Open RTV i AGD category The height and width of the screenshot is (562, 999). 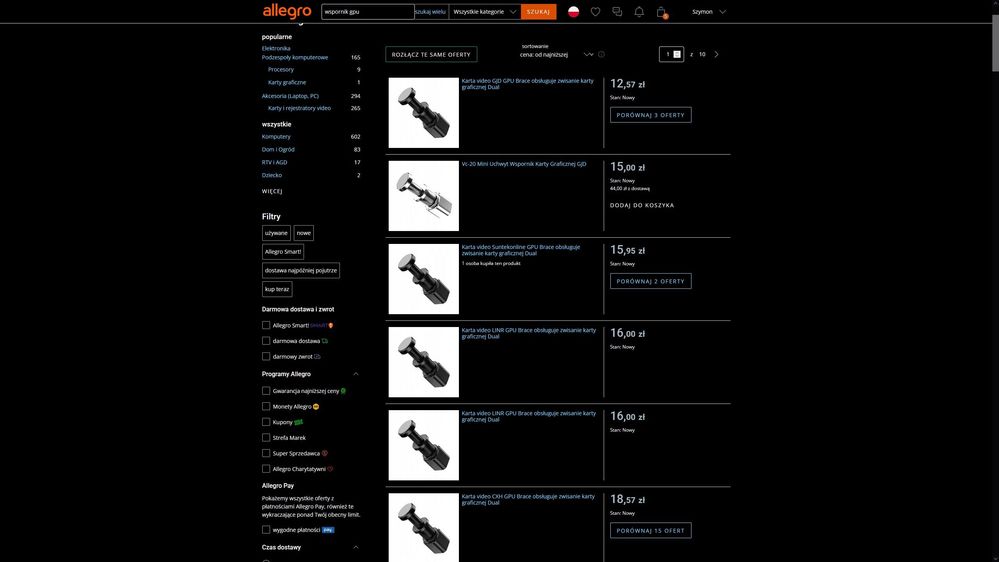tap(275, 162)
